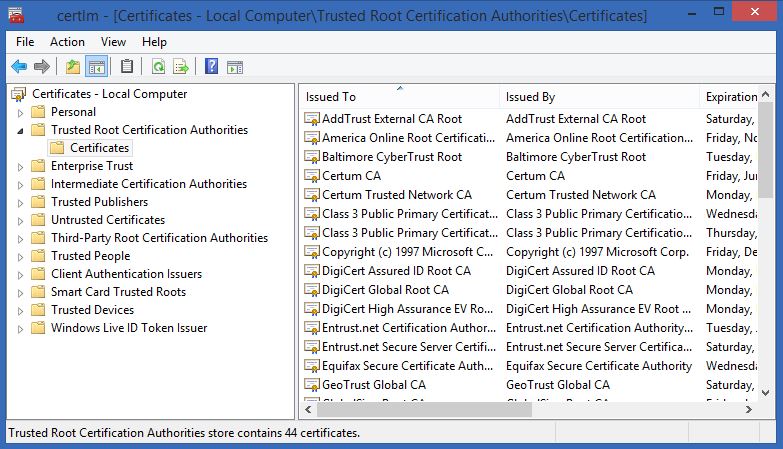Open the View menu
Image resolution: width=783 pixels, height=449 pixels.
pos(113,42)
